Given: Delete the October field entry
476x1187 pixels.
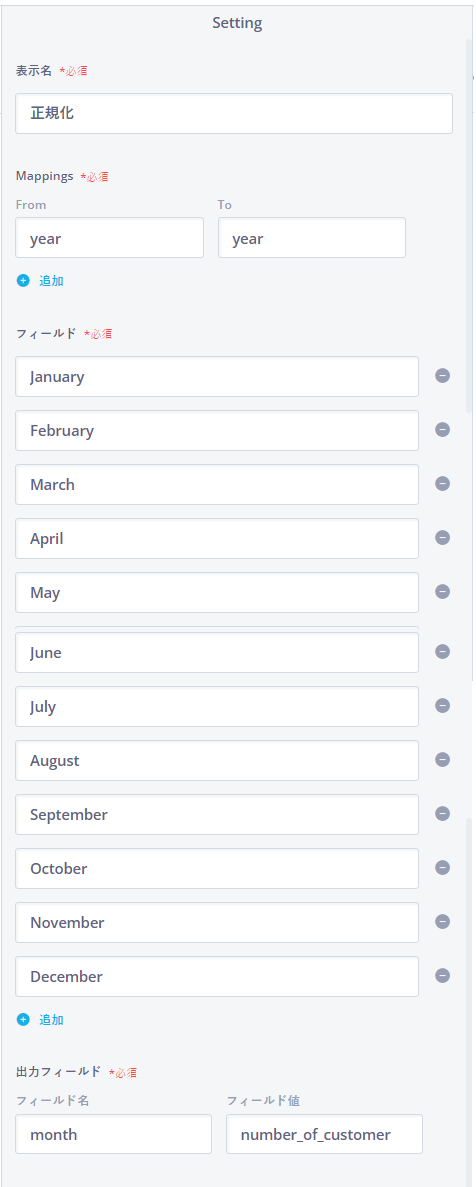Looking at the screenshot, I should click(x=443, y=868).
